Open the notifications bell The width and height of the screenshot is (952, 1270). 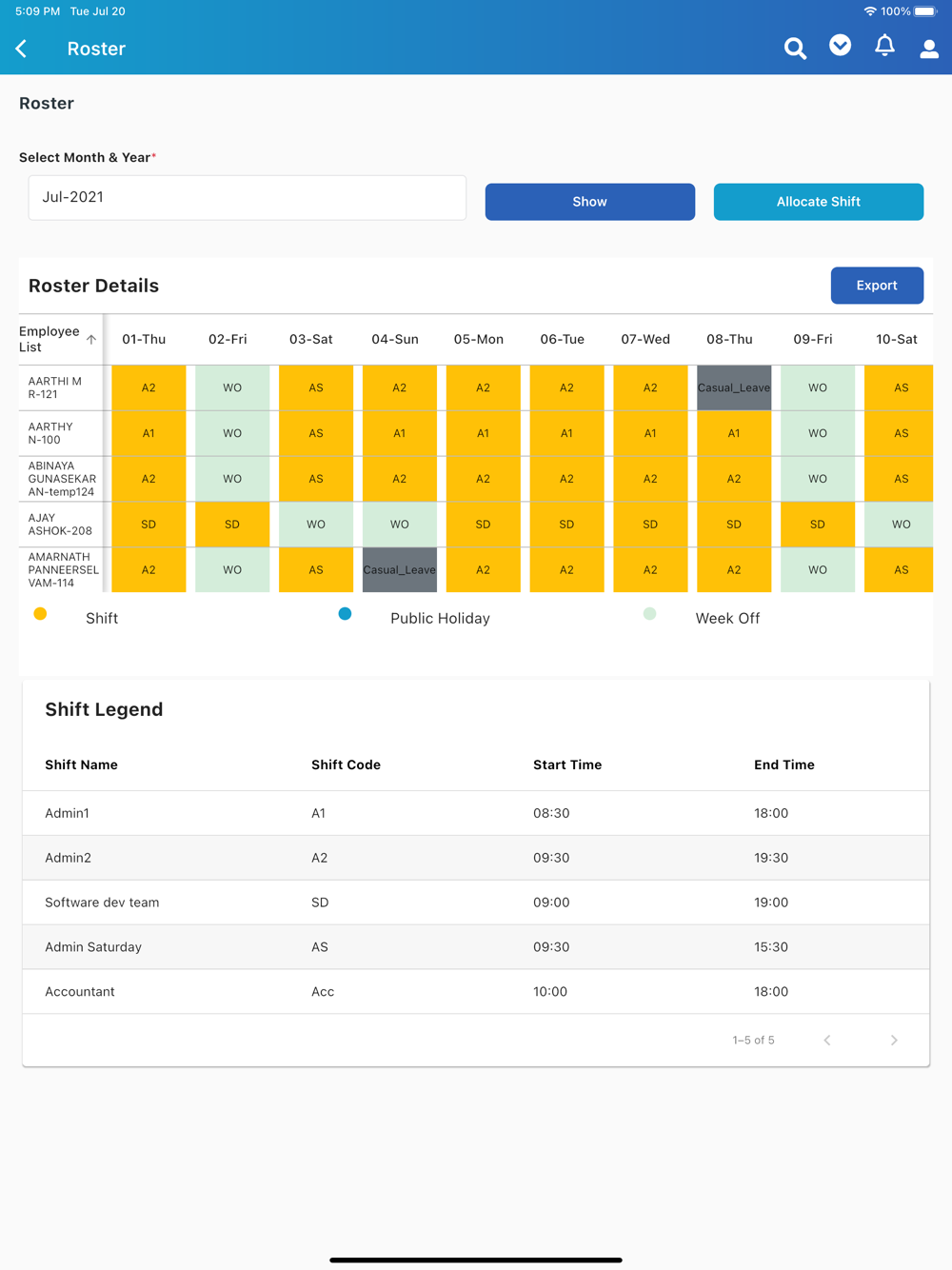point(884,47)
